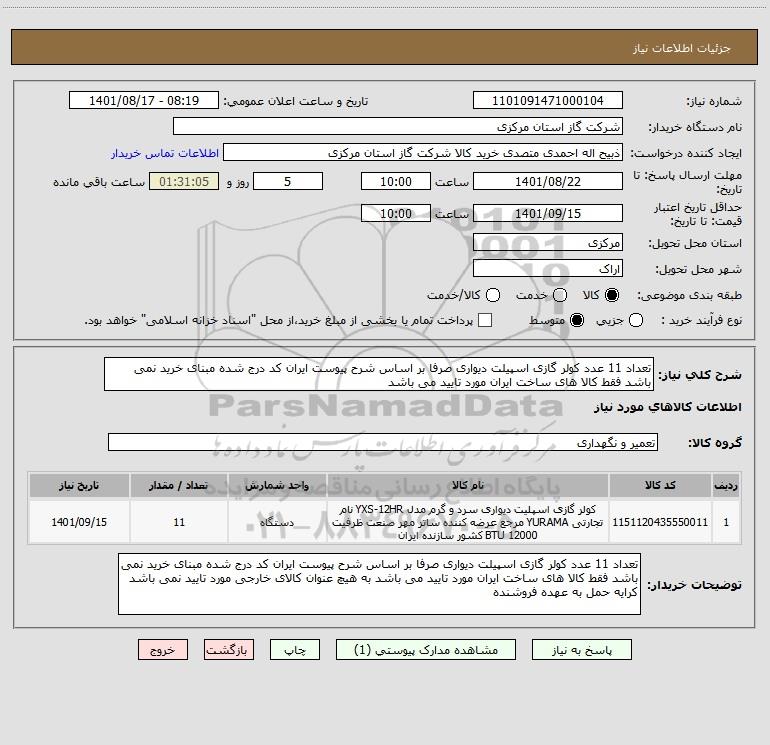Click the need date cell 1401/09/15
Image resolution: width=770 pixels, height=745 pixels.
tap(79, 522)
